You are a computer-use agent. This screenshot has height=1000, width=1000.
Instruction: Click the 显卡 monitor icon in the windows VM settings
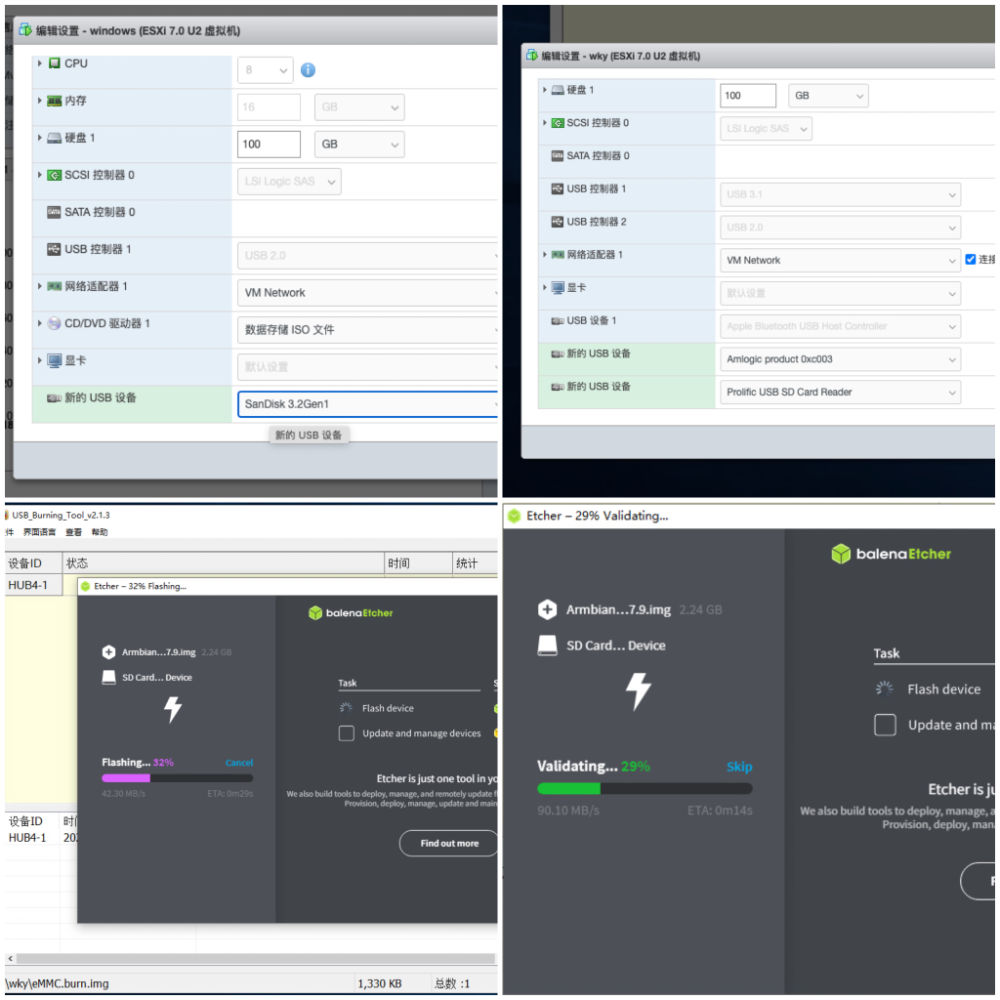click(x=54, y=361)
